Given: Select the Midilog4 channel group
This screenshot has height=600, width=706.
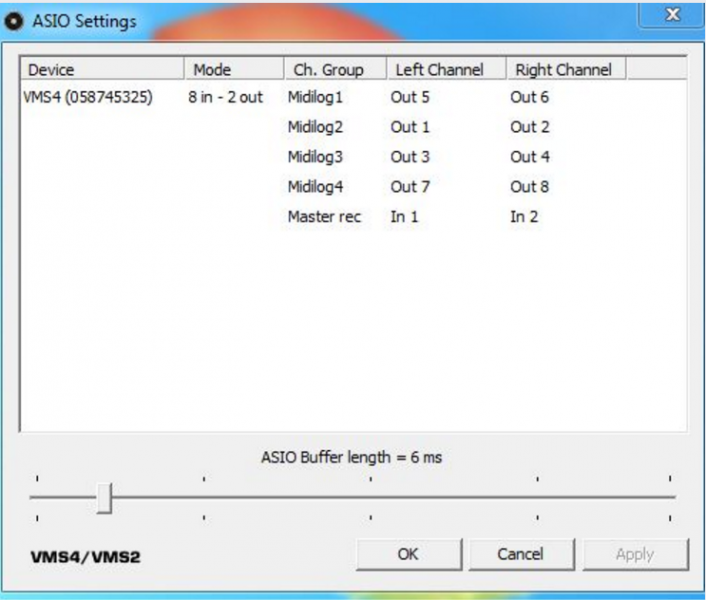Looking at the screenshot, I should (315, 187).
